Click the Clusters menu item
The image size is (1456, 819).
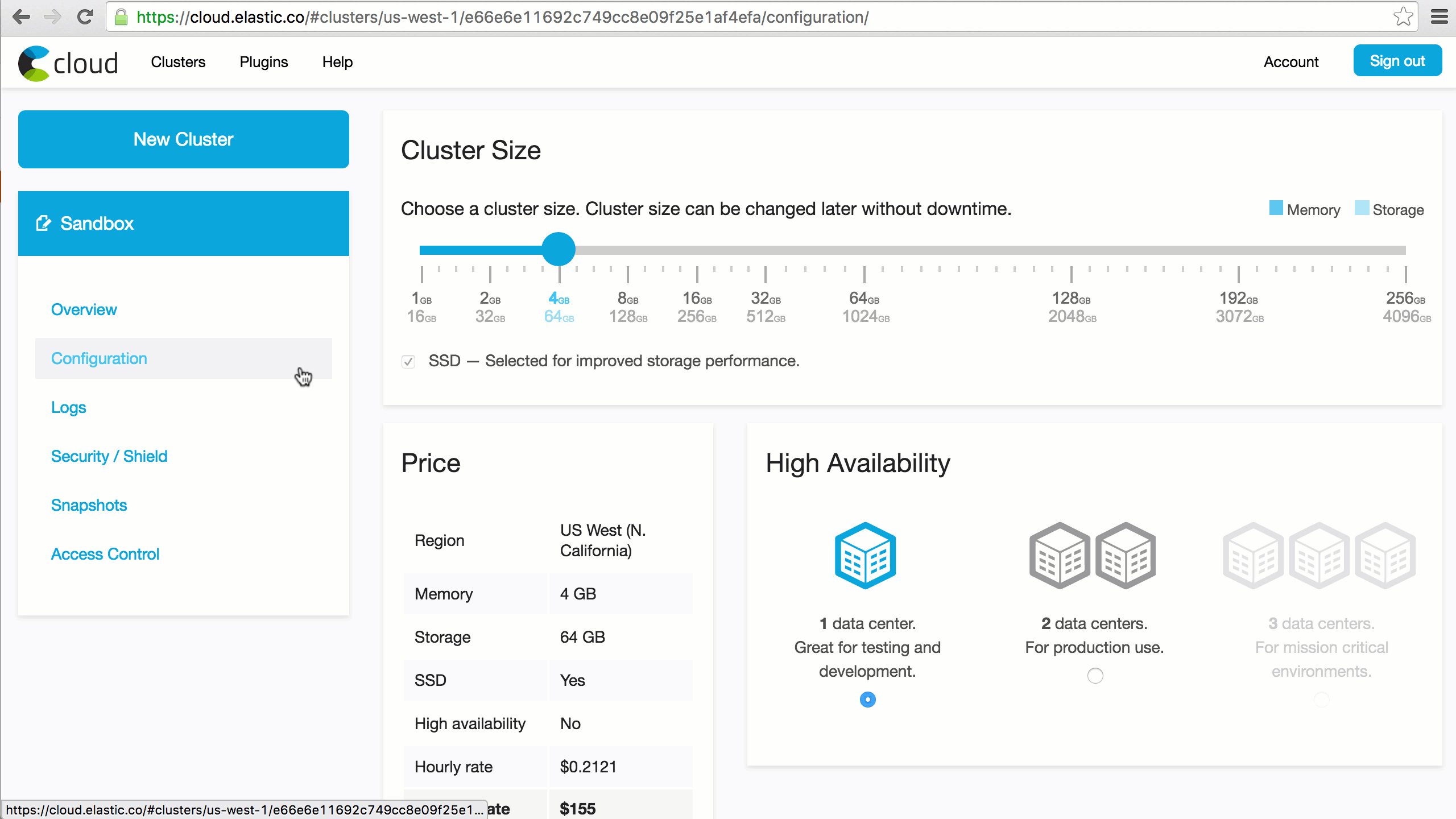pos(178,61)
